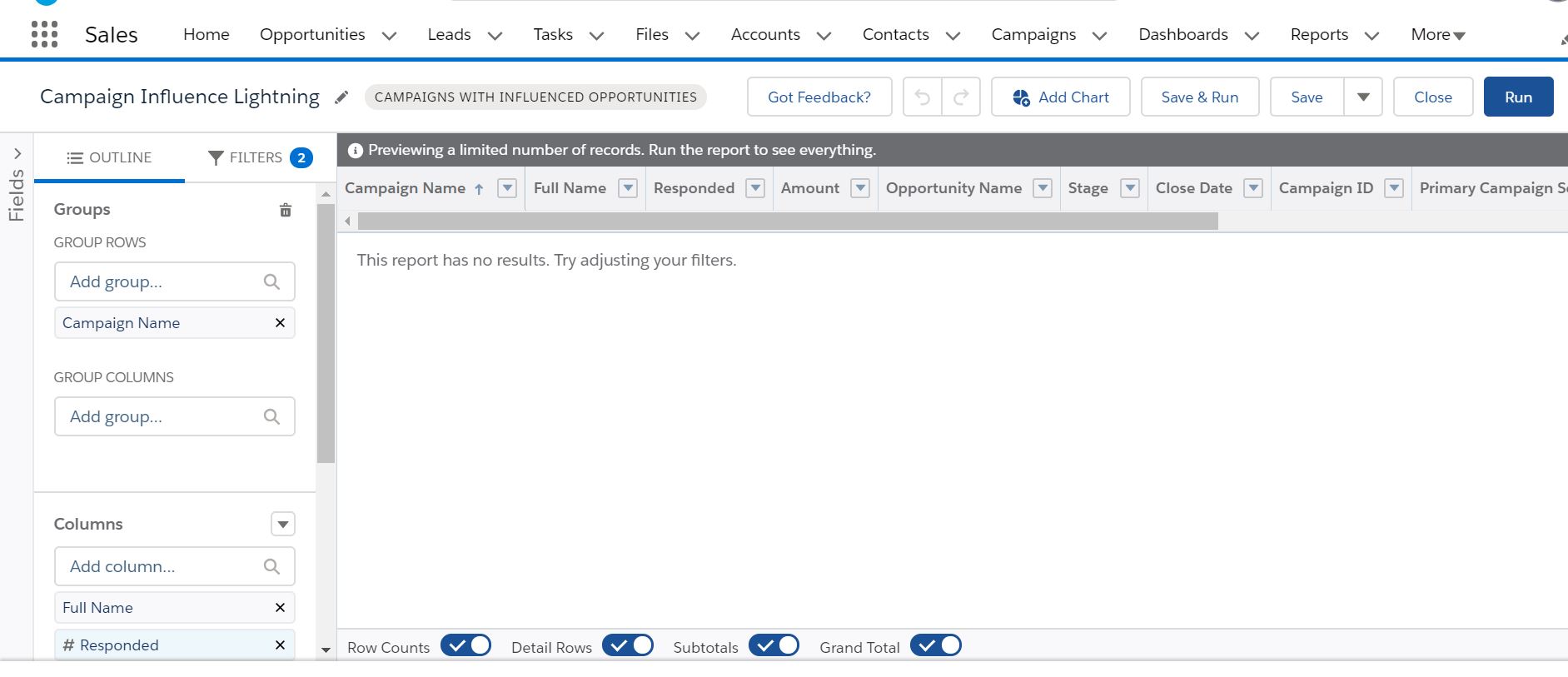Go to Home tab
The height and width of the screenshot is (677, 1568).
point(207,35)
